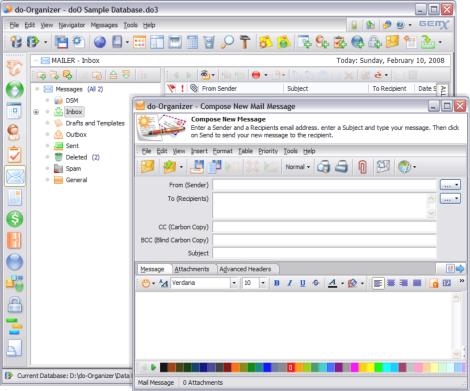Viewport: 470px width, 391px height.
Task: Open the padlock passwords module in sidebar
Action: point(15,305)
